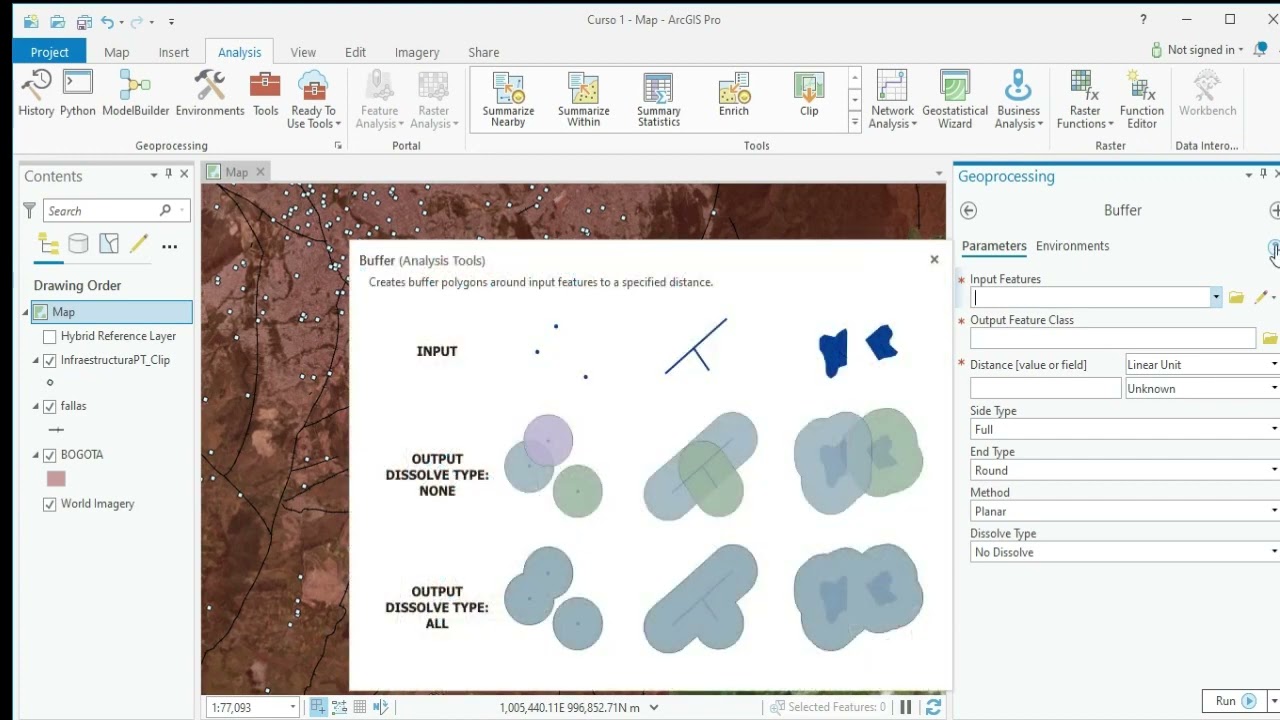Open the Python window
The width and height of the screenshot is (1280, 720).
(x=77, y=94)
